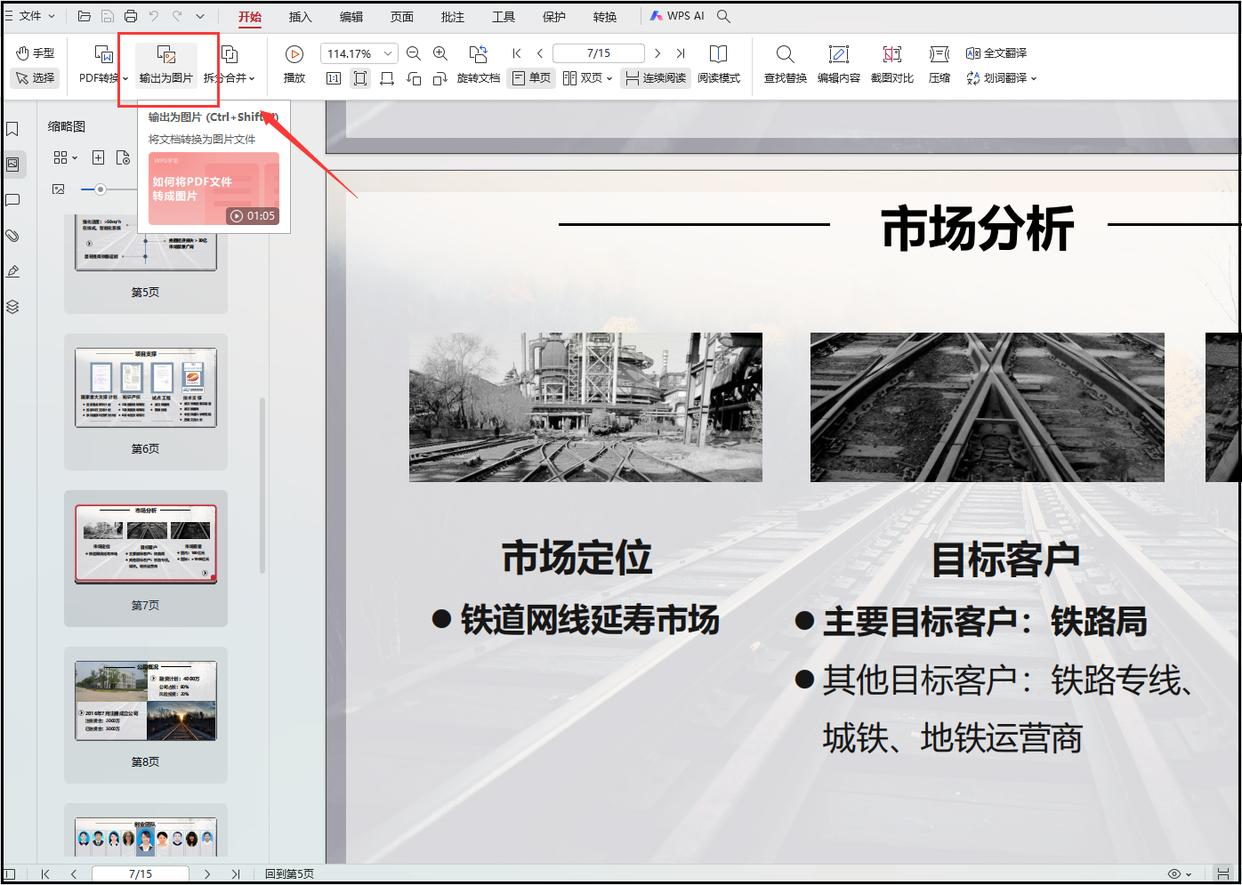This screenshot has height=885, width=1242.
Task: Enable 单页 single page view
Action: (531, 78)
